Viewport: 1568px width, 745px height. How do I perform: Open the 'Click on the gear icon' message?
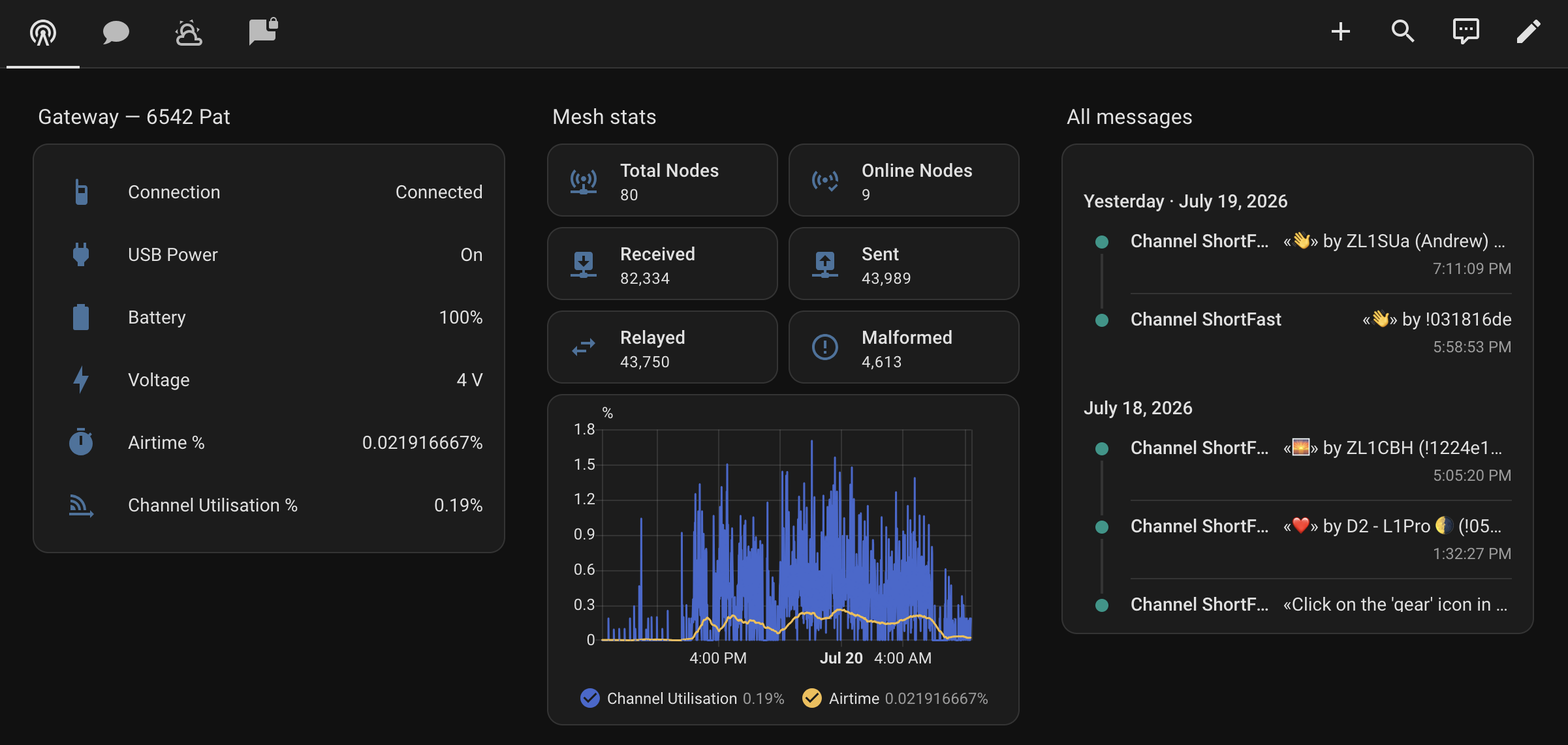[1321, 605]
